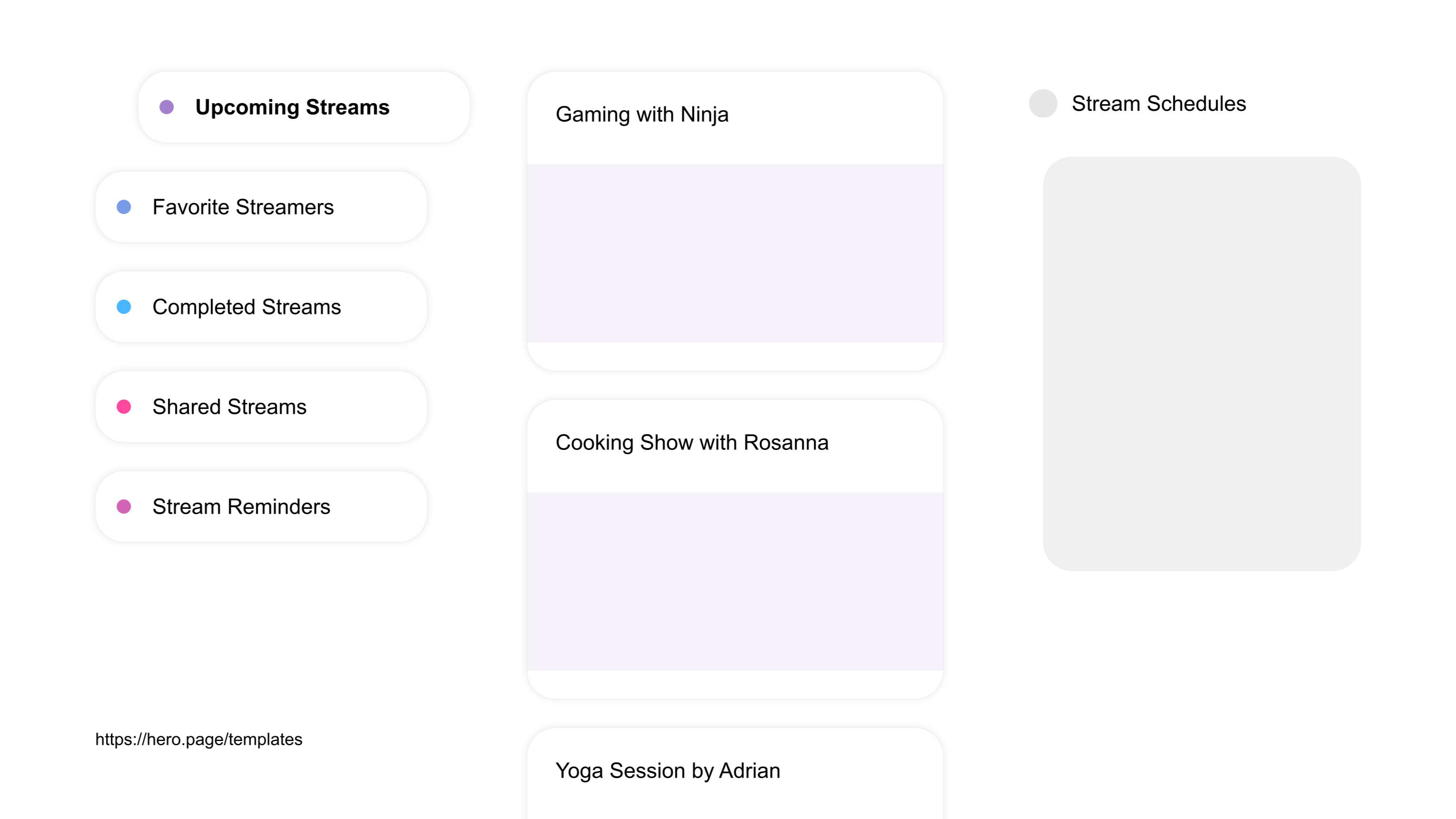The width and height of the screenshot is (1456, 819).
Task: Click the Gaming with Ninja content placeholder
Action: tap(735, 253)
